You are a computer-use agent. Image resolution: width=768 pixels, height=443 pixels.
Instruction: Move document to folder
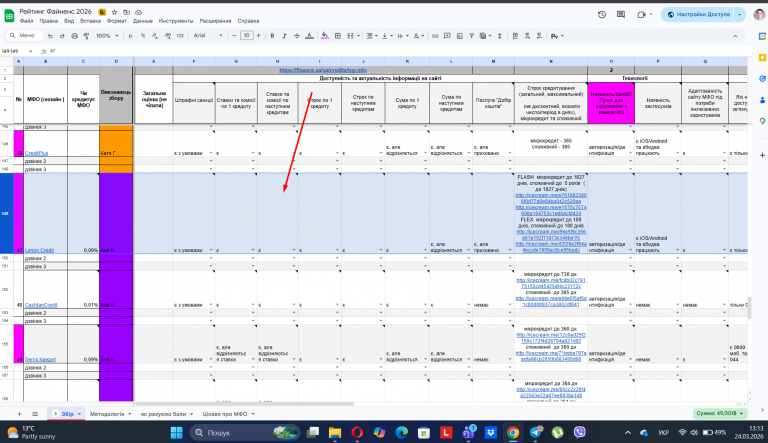pos(126,12)
